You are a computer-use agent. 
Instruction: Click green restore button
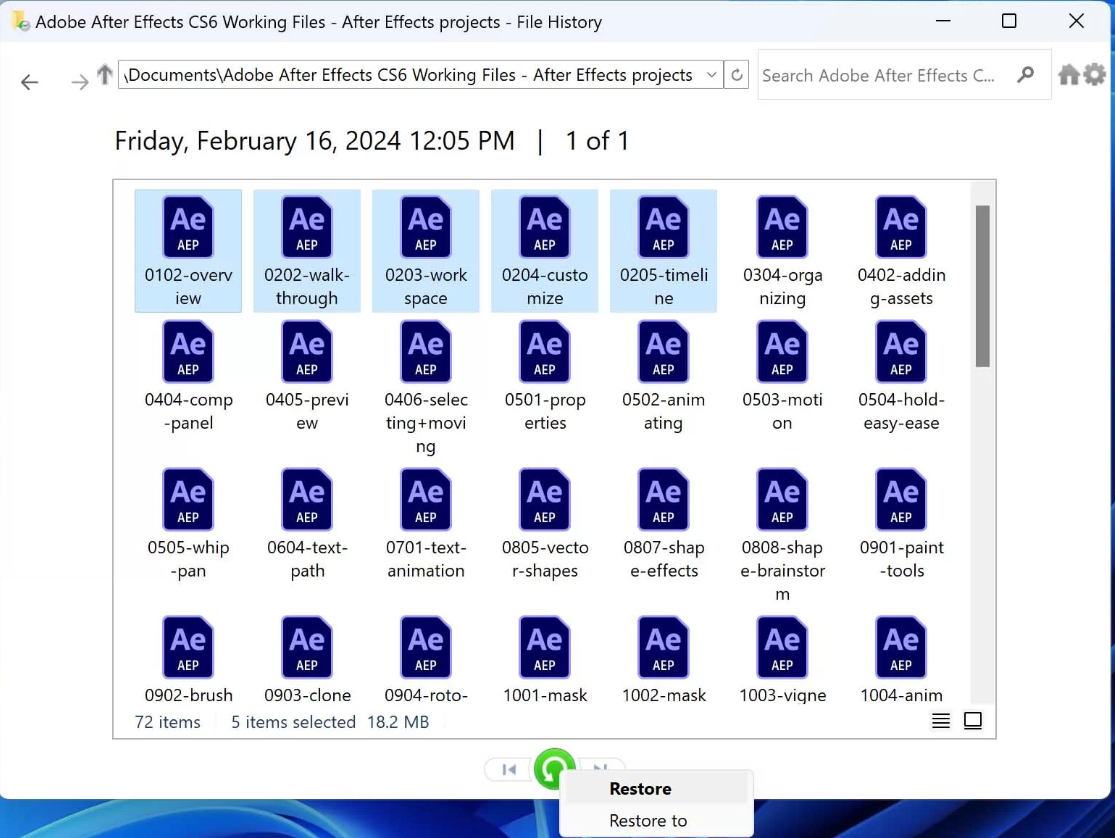(x=554, y=768)
